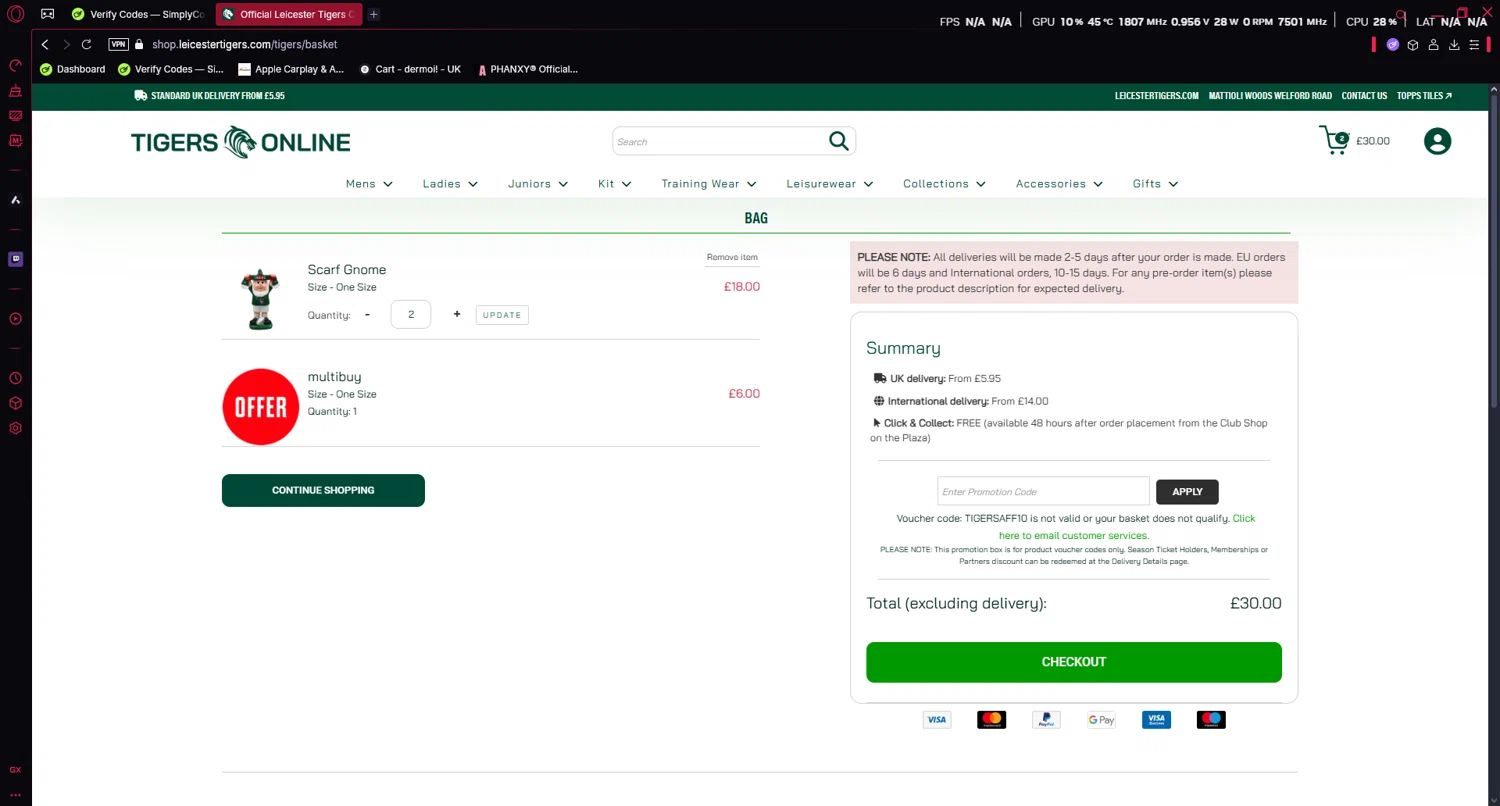Toggle the VPN badge in address bar
The image size is (1500, 806).
point(118,44)
